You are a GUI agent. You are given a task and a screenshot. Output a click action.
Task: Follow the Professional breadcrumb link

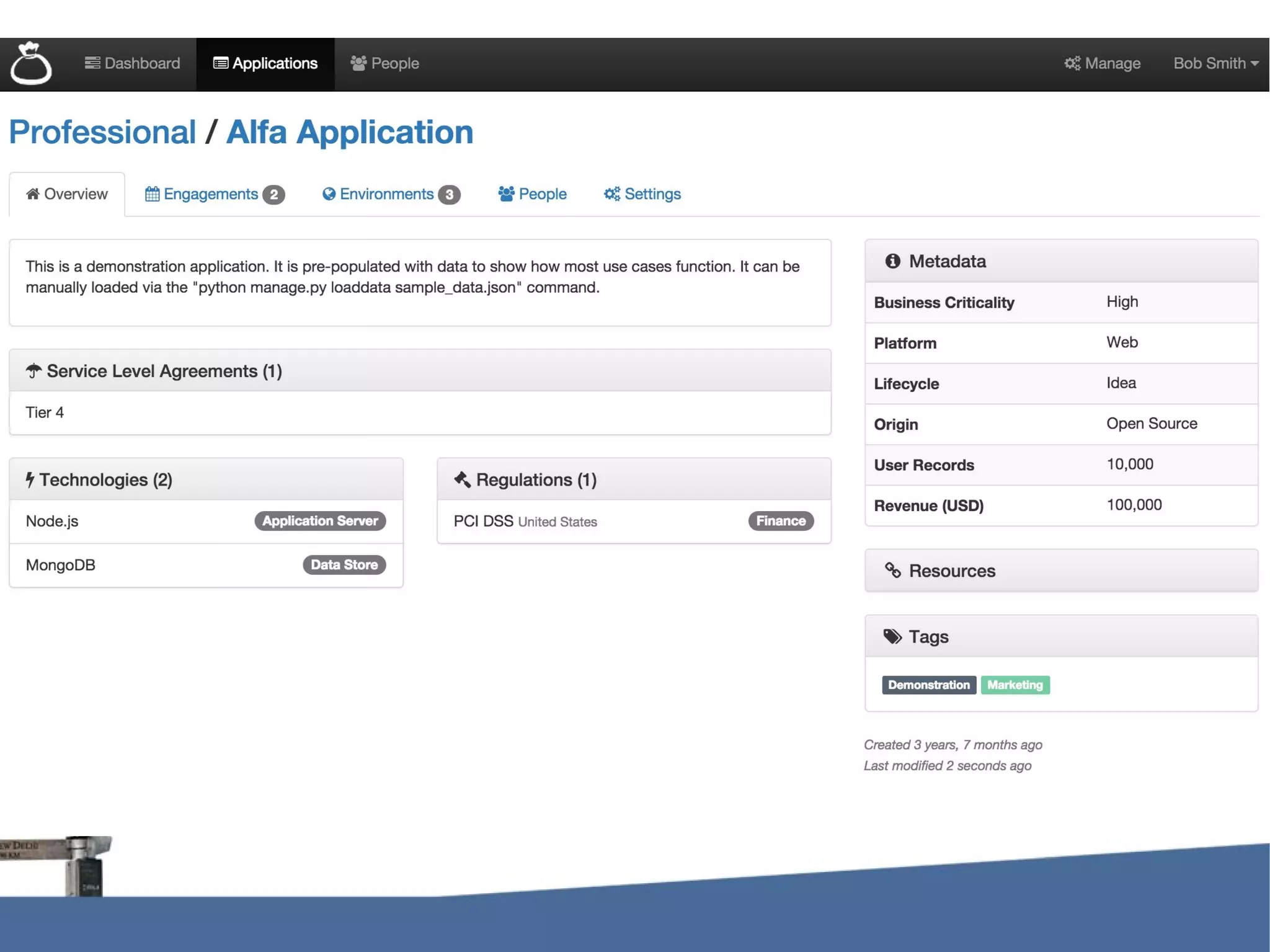tap(102, 132)
